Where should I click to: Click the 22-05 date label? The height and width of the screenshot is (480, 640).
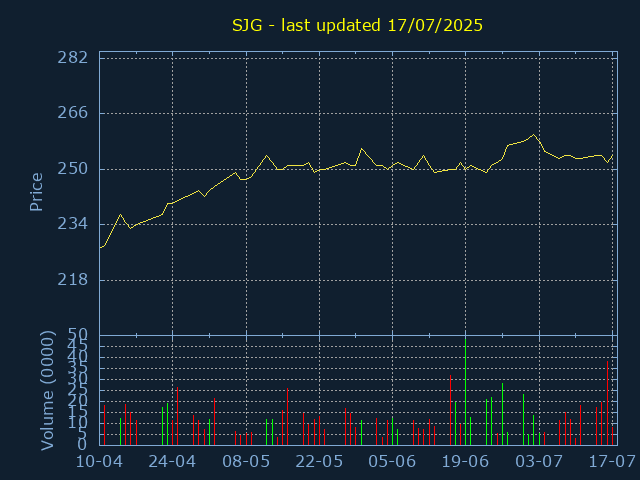pos(319,462)
